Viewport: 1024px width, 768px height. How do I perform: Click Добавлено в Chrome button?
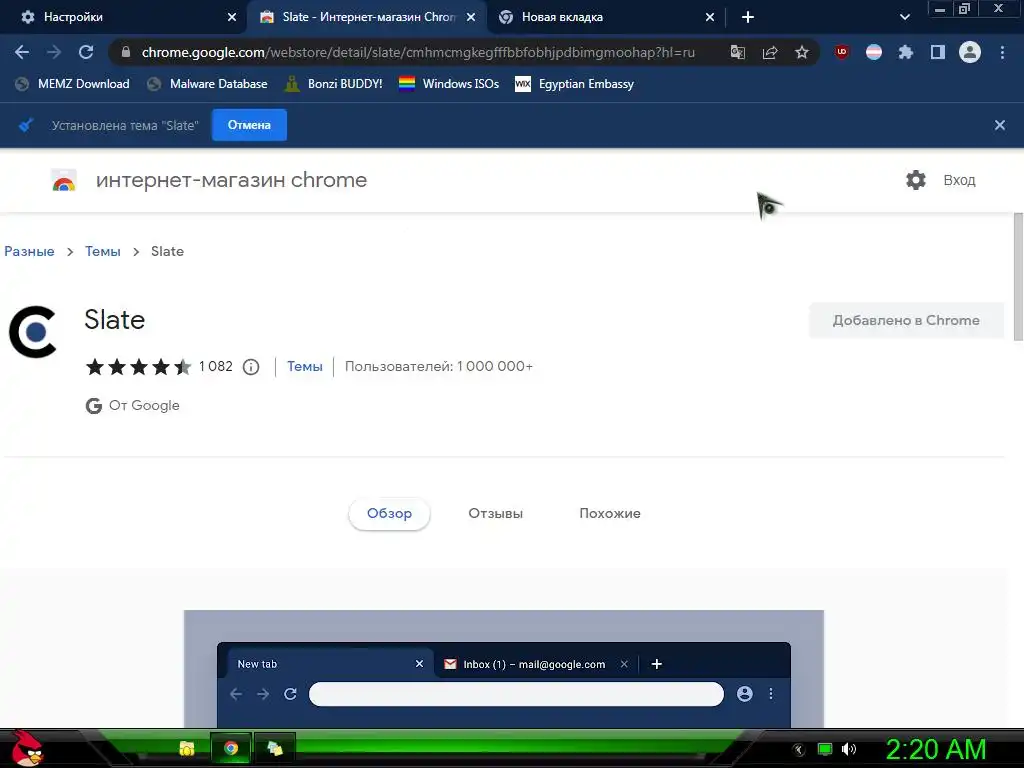pyautogui.click(x=906, y=320)
